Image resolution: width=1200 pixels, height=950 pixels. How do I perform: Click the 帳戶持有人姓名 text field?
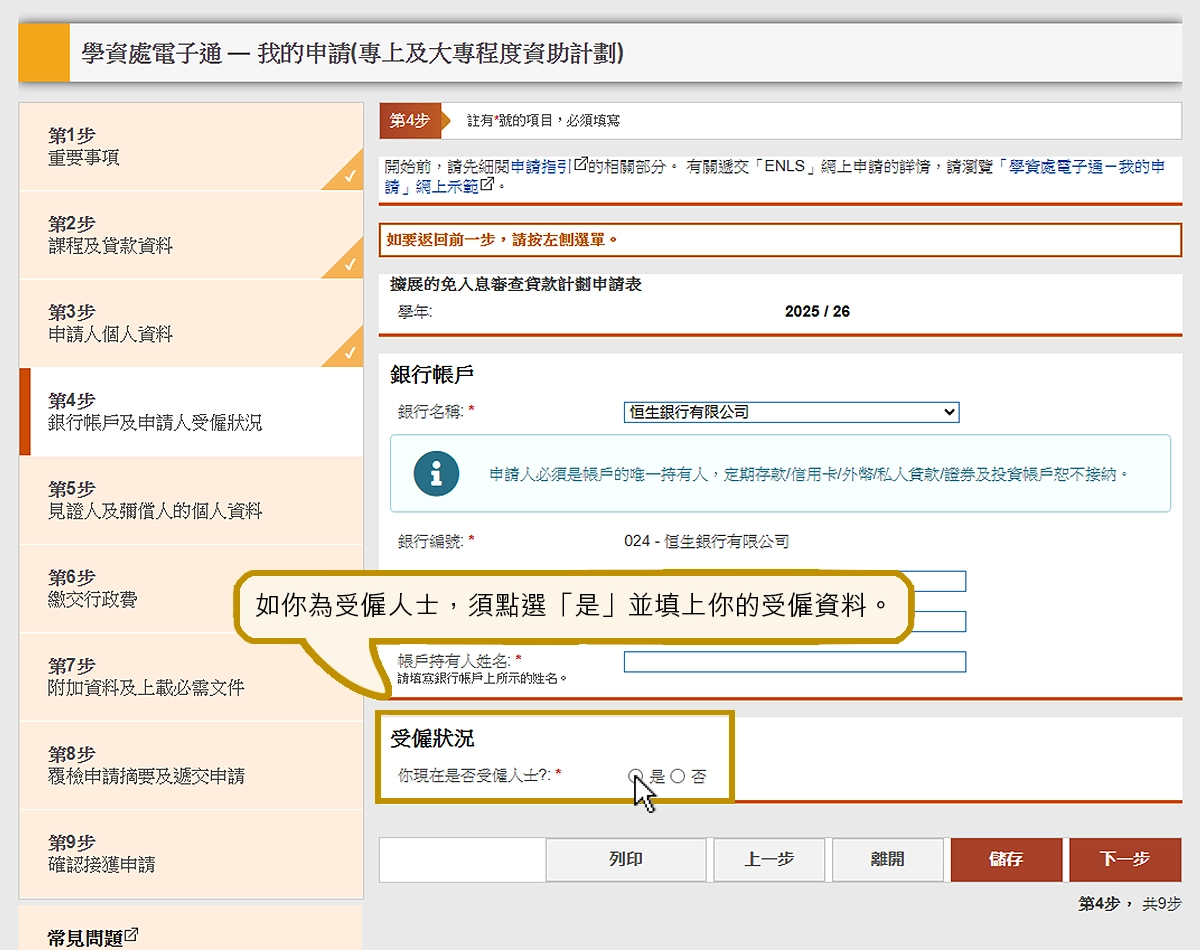[794, 662]
